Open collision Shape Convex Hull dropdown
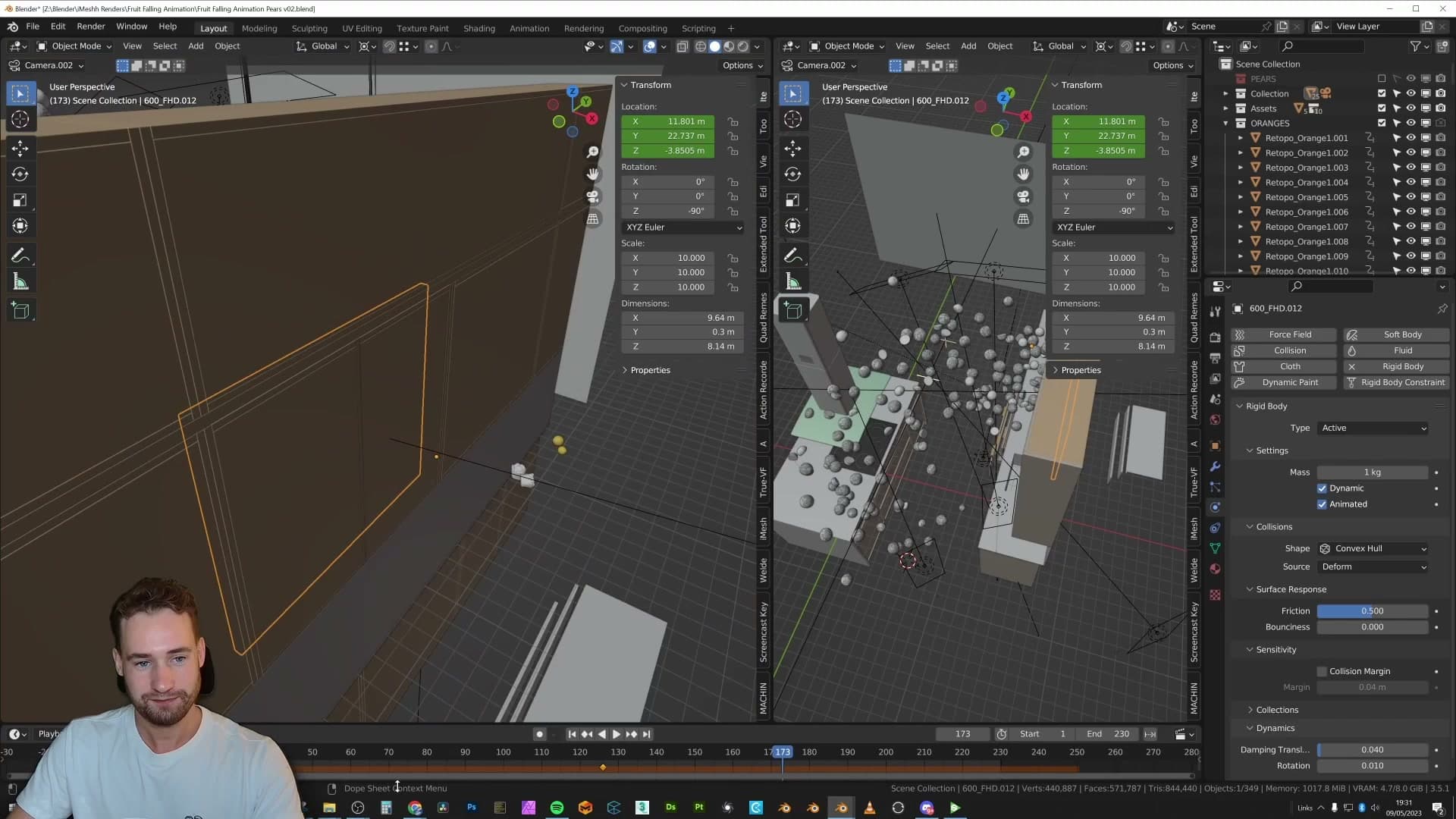The height and width of the screenshot is (819, 1456). coord(1373,548)
